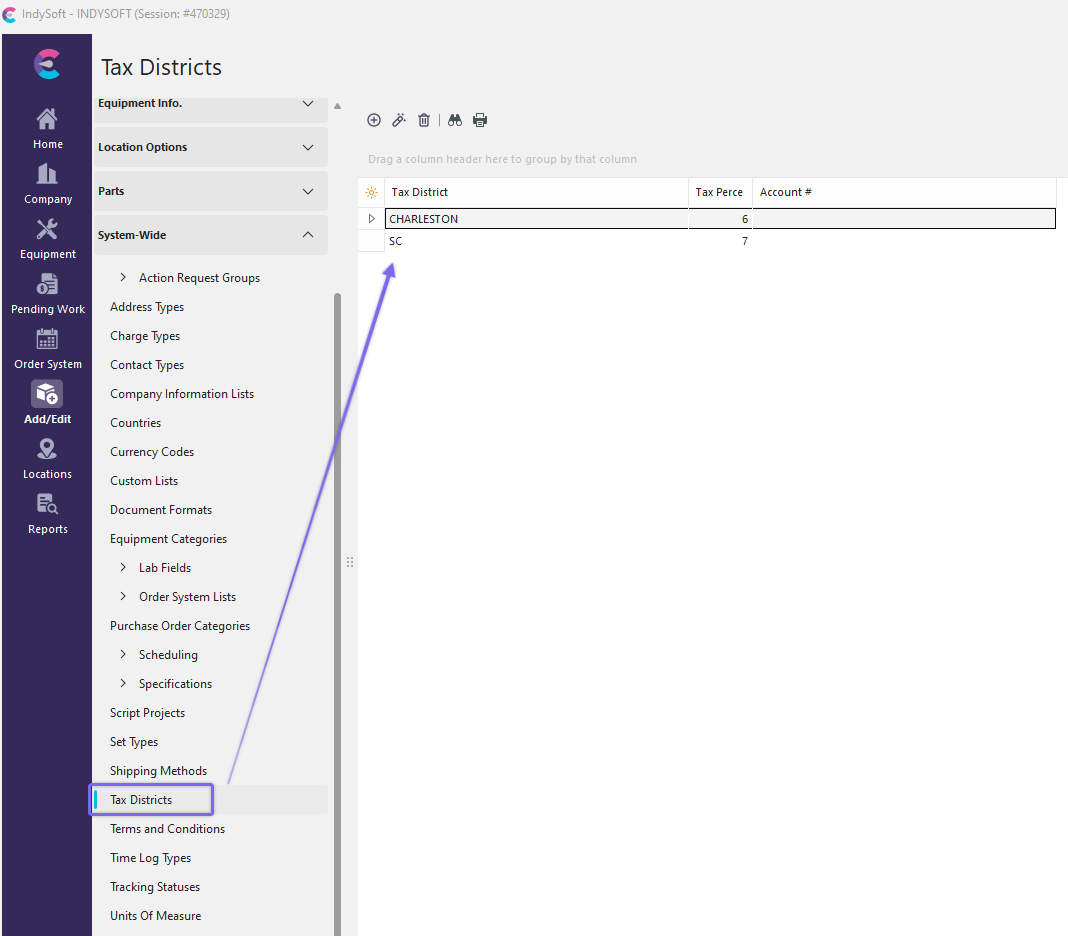Open Pending Work in the sidebar
1068x936 pixels.
click(47, 294)
